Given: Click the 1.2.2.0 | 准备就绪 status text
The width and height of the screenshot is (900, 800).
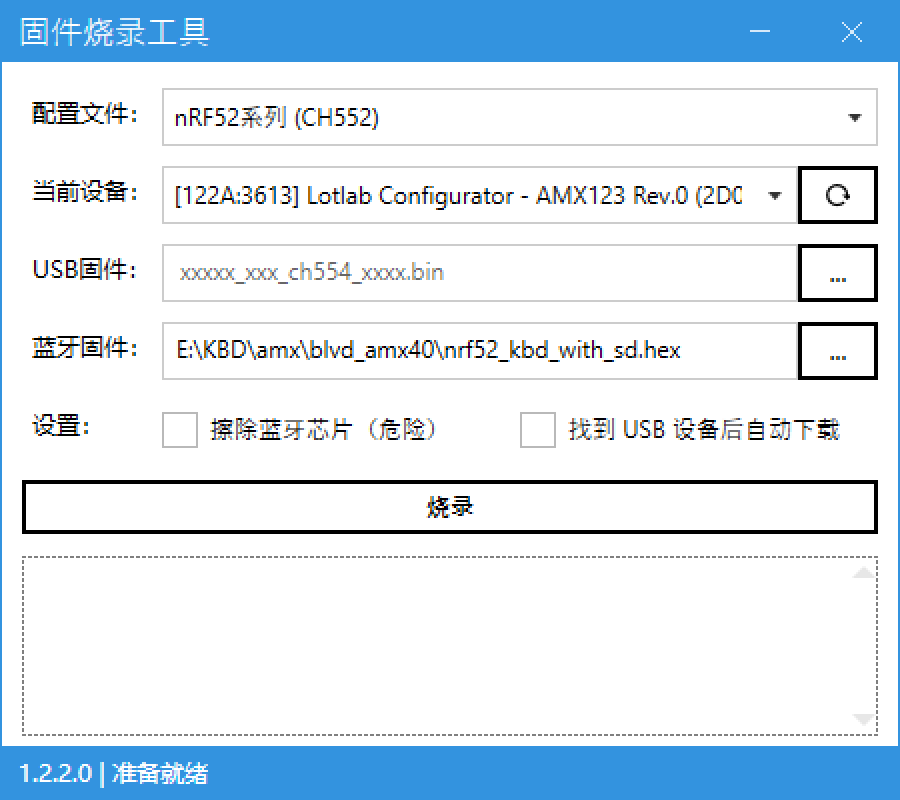Looking at the screenshot, I should pyautogui.click(x=113, y=774).
